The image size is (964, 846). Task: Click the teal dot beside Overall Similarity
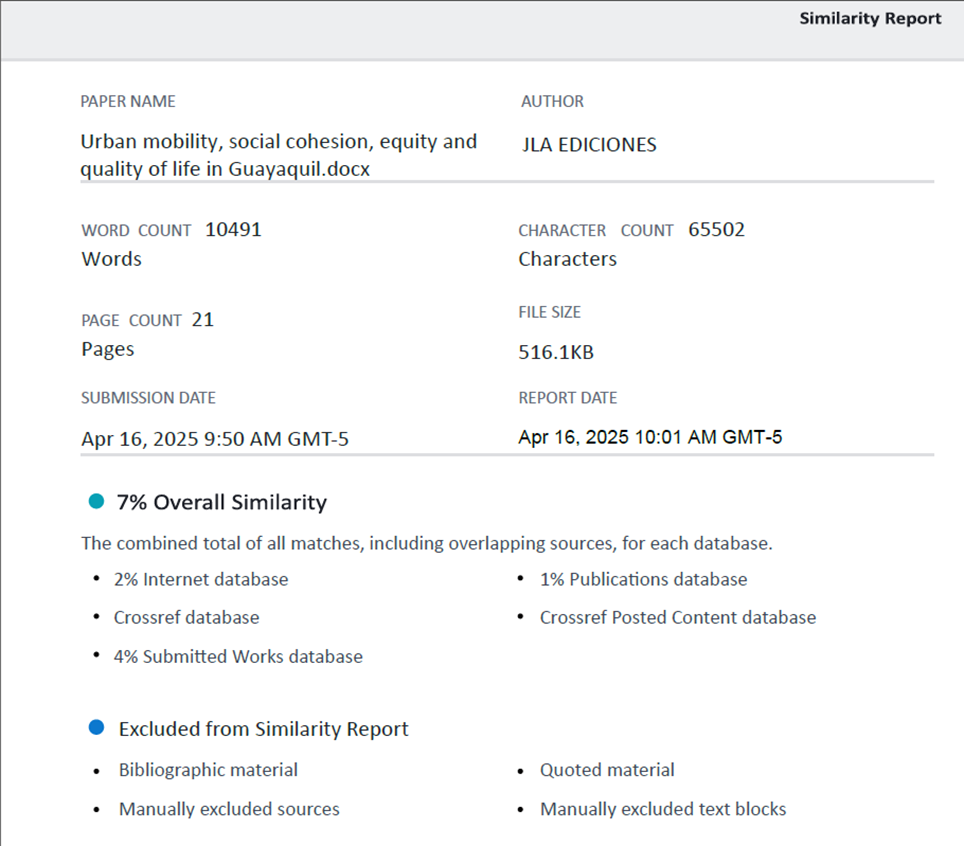[96, 502]
